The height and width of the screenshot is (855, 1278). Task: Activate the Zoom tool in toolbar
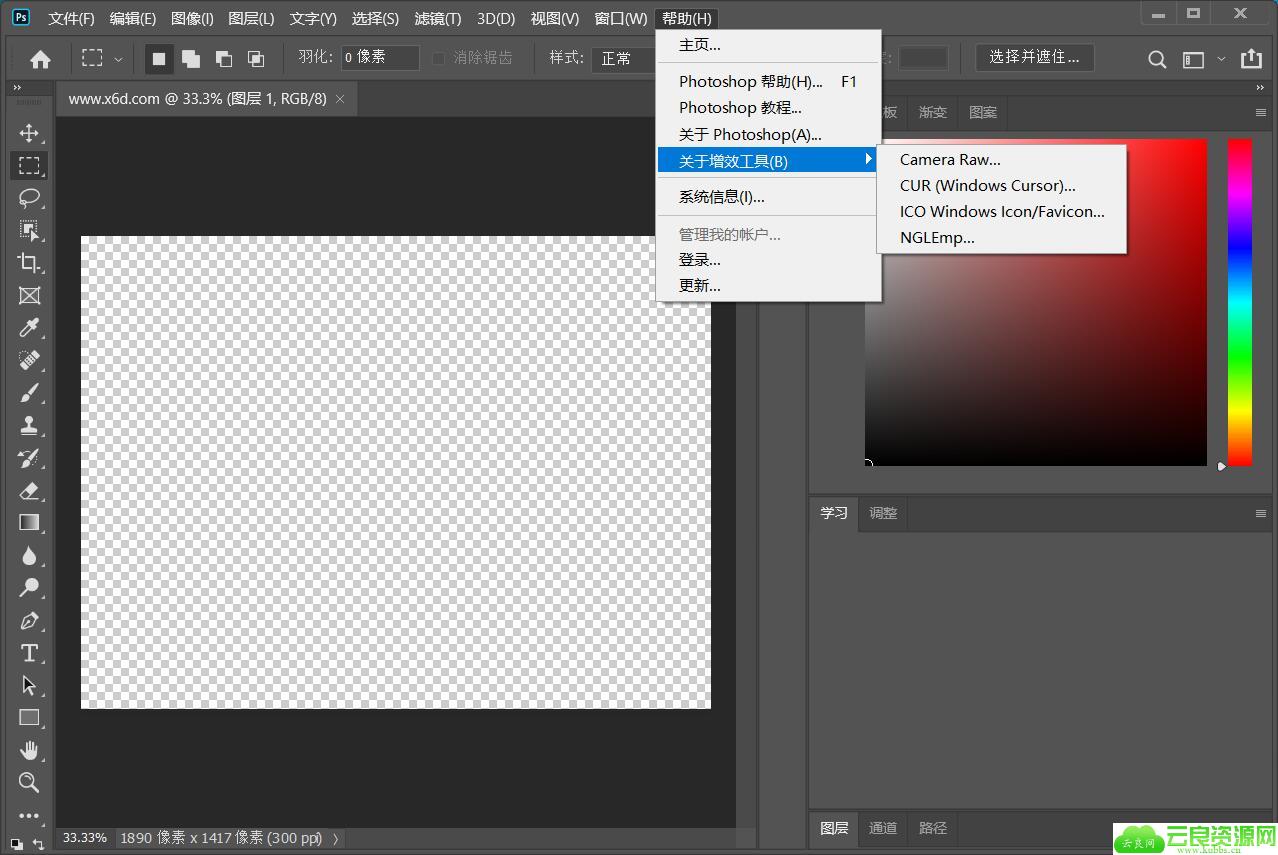pyautogui.click(x=29, y=782)
